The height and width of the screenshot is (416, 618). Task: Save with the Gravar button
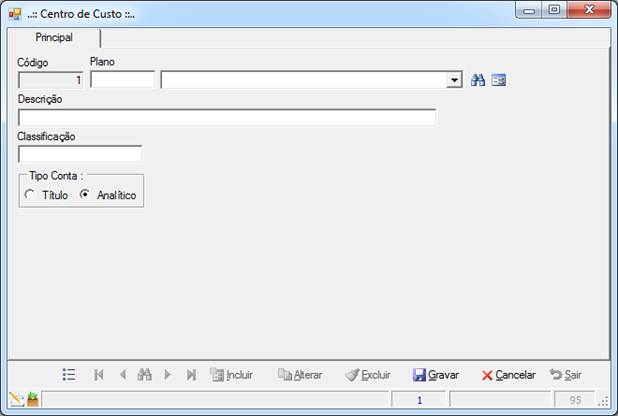(x=436, y=375)
